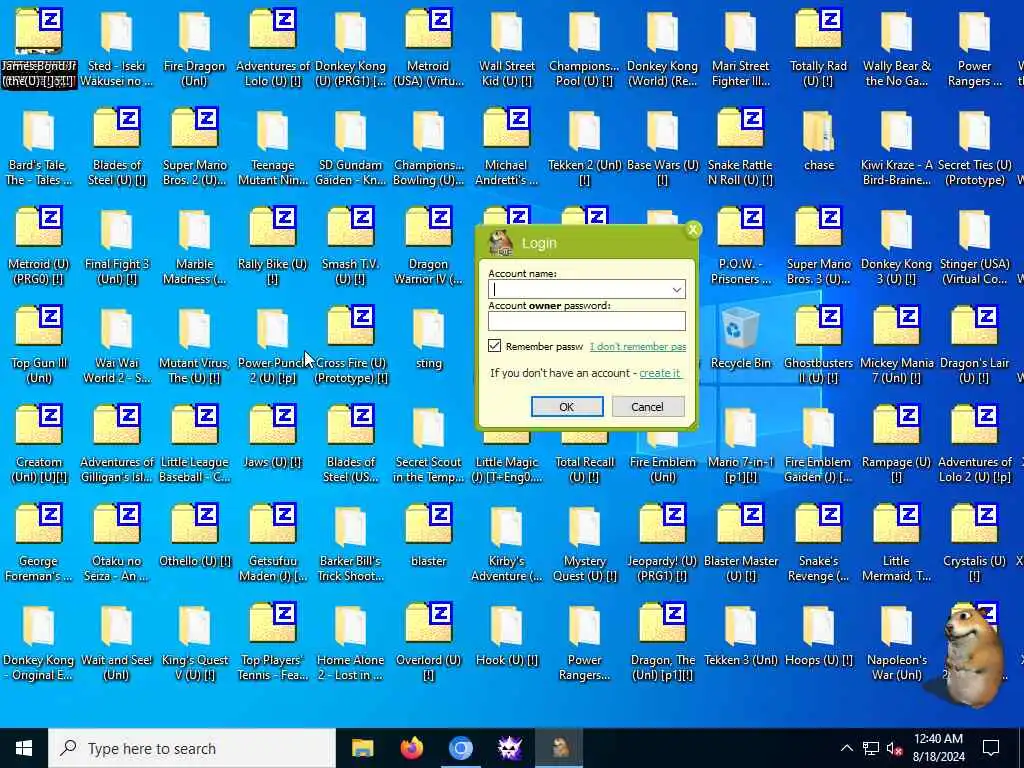Select the Hook (U) [!] file

pyautogui.click(x=506, y=635)
